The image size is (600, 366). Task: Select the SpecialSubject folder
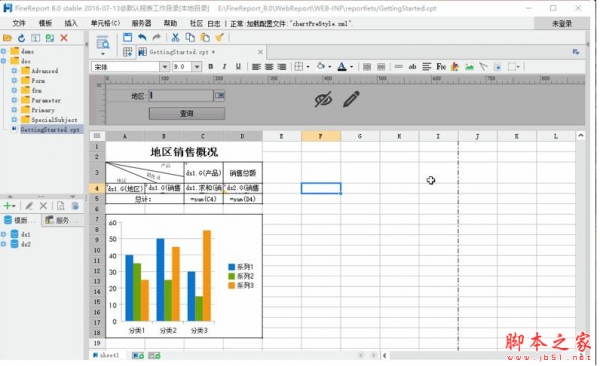pos(54,119)
